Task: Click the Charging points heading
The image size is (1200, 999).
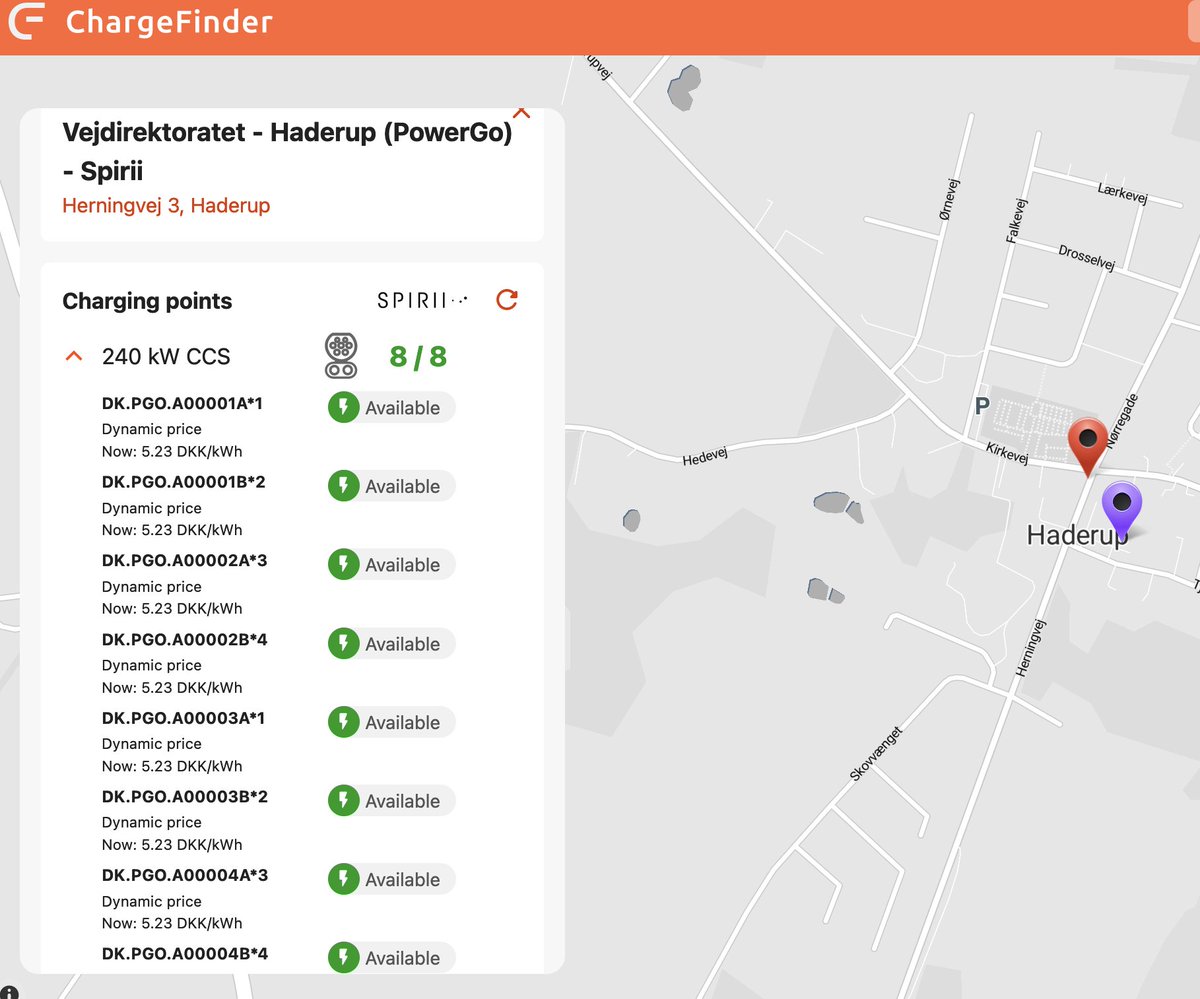Action: 147,302
